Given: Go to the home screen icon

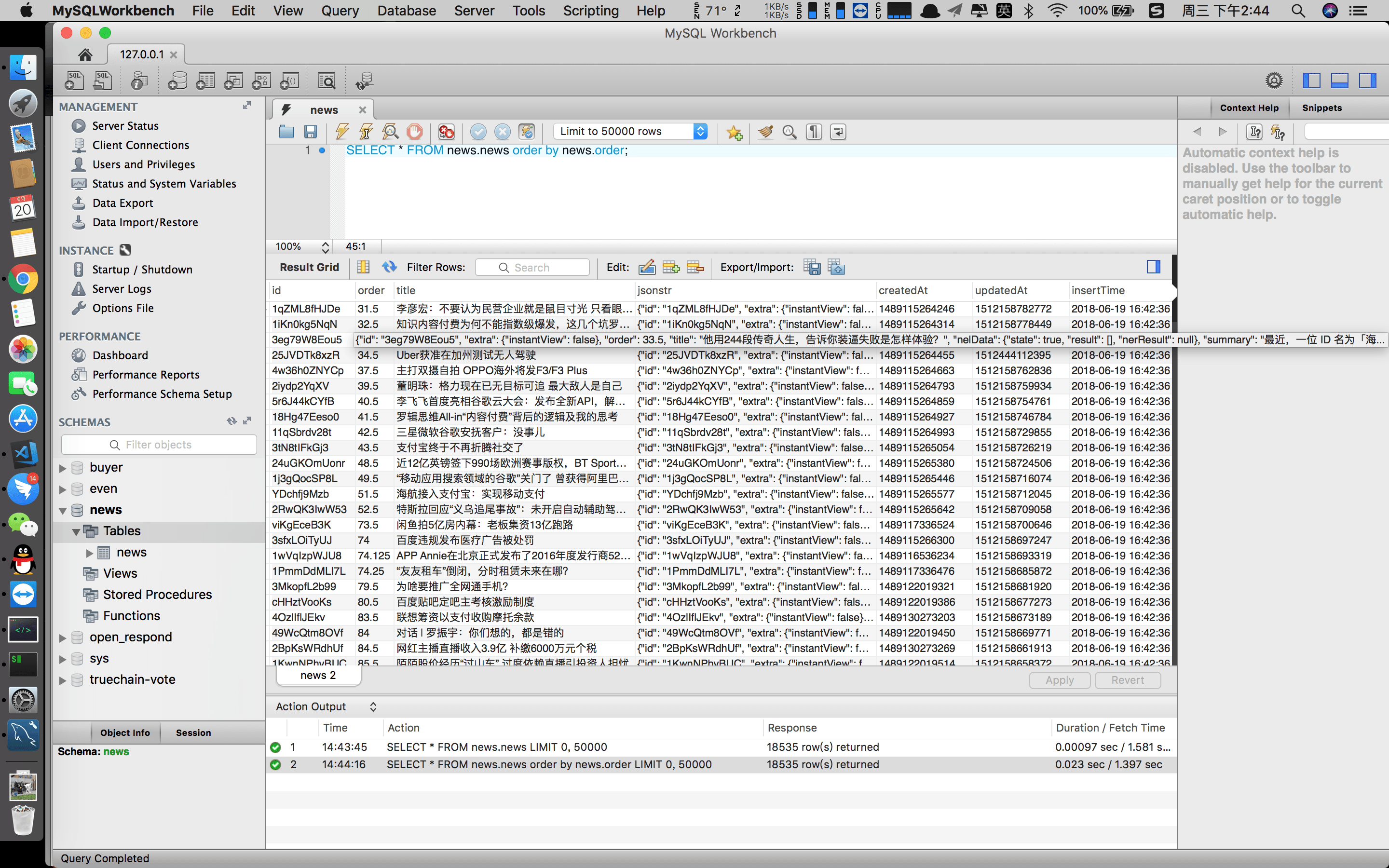Looking at the screenshot, I should click(x=85, y=54).
